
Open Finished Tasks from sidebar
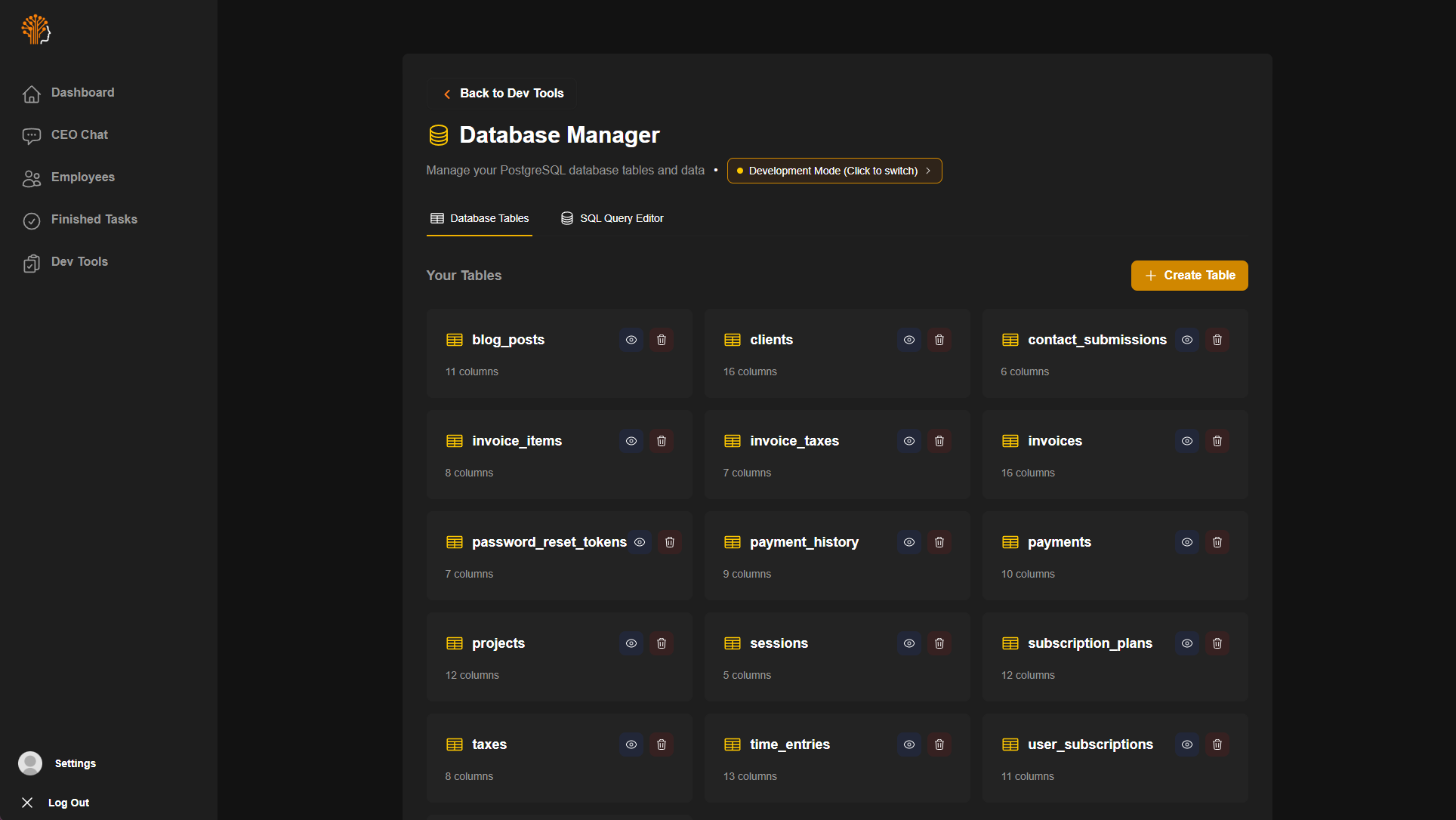click(x=94, y=219)
